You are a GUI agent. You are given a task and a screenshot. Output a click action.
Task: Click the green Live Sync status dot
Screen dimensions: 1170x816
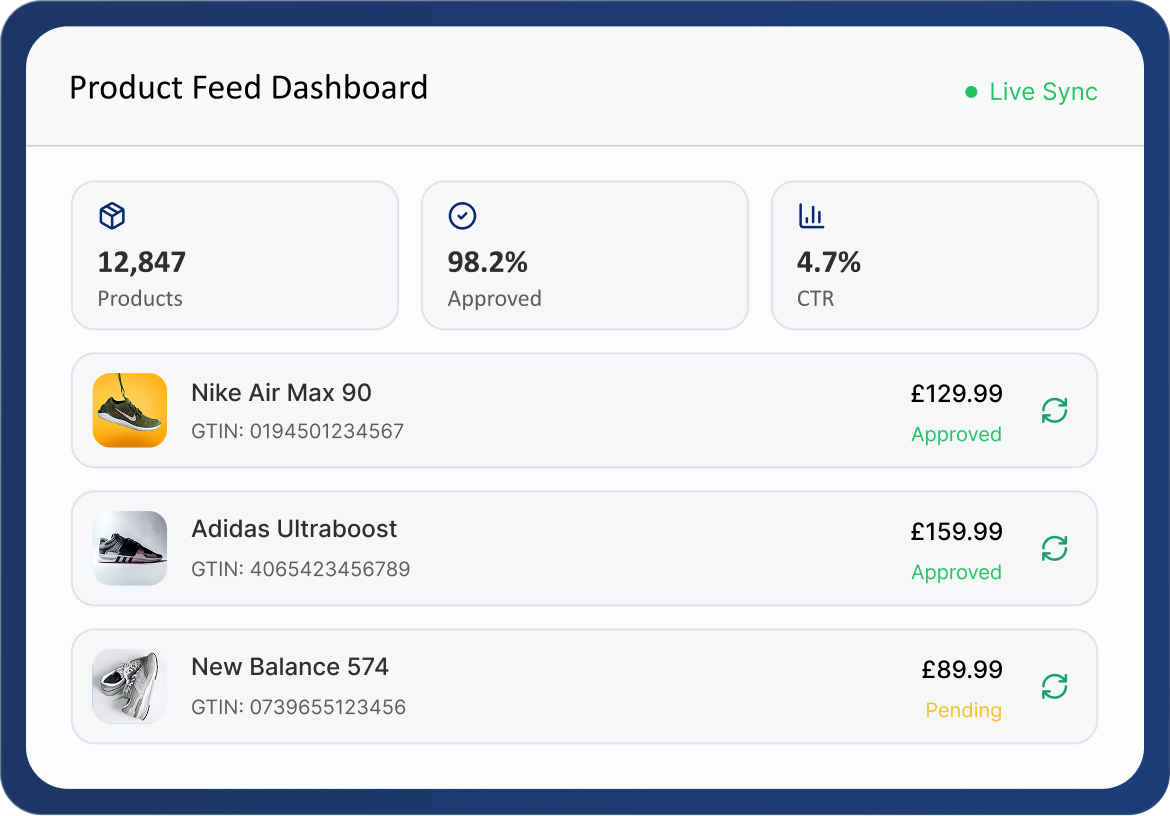970,92
